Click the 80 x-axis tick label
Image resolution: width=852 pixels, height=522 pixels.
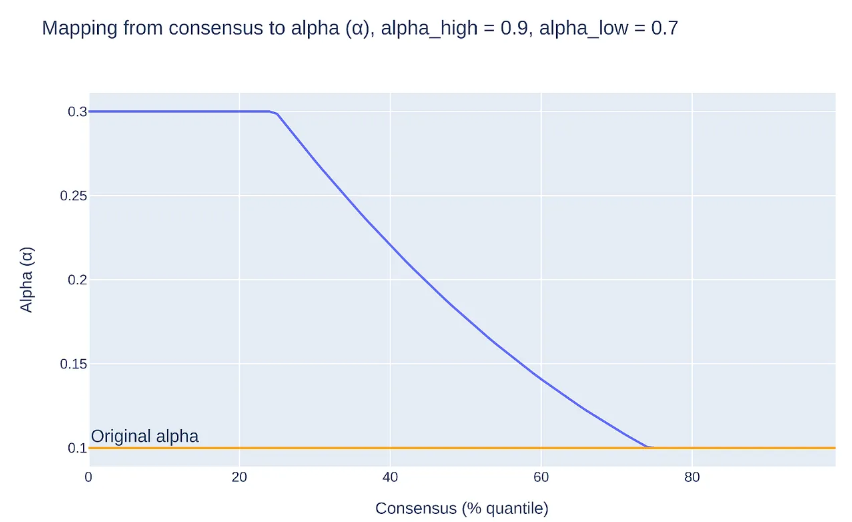(691, 477)
